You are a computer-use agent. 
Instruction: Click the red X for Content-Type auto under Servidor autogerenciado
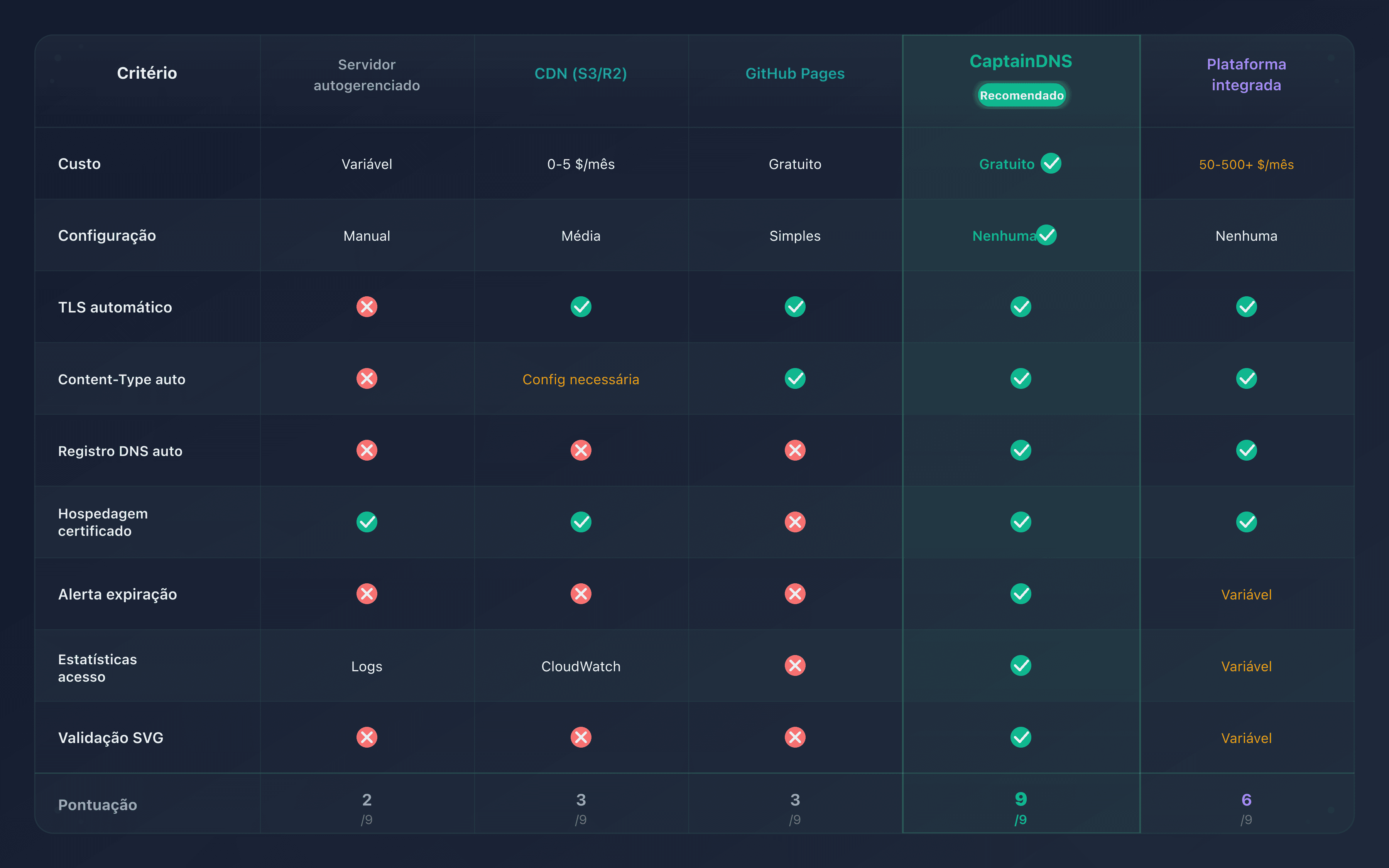[x=367, y=378]
